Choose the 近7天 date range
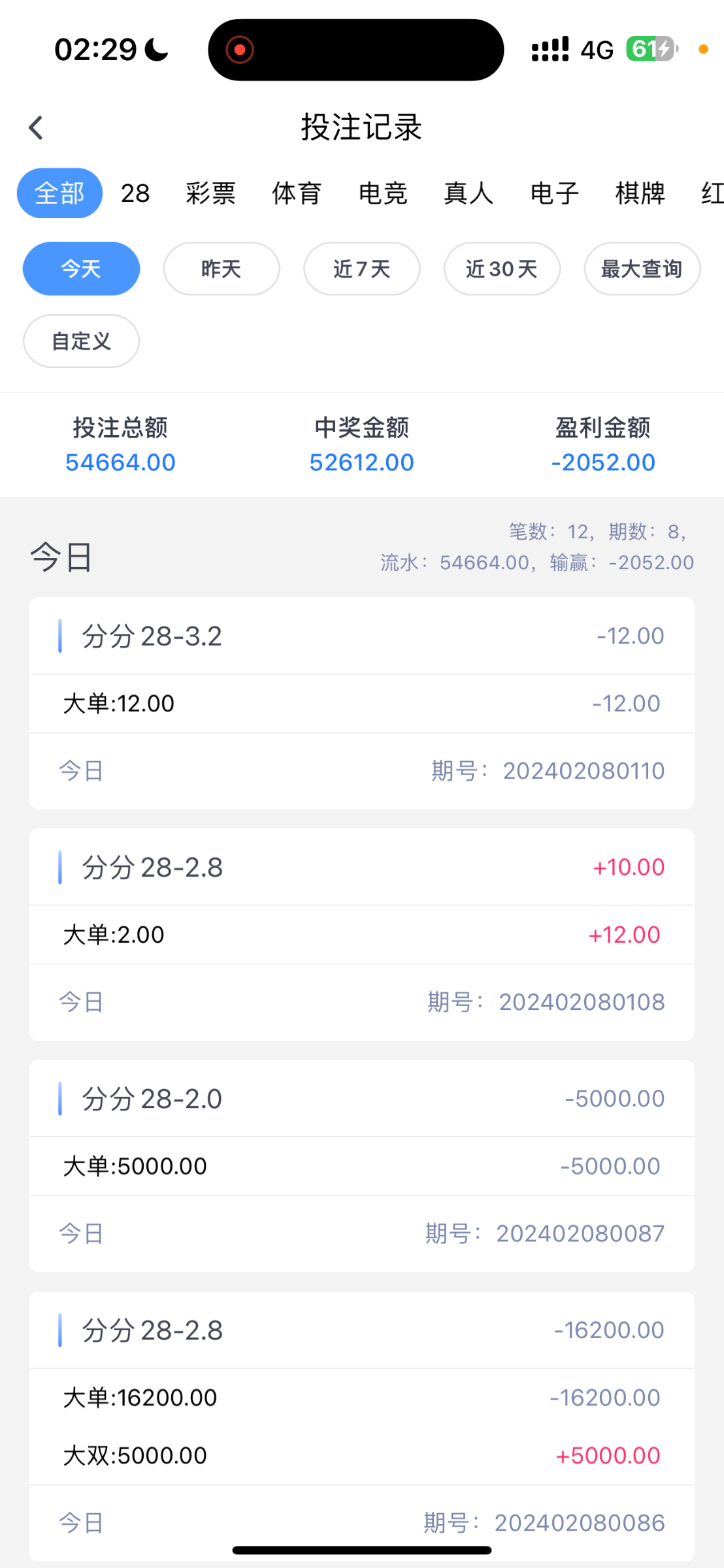724x1568 pixels. point(361,269)
